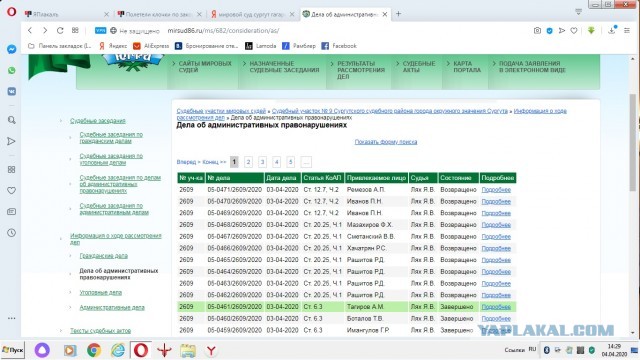Click the address bar URL
Viewport: 640px width, 360px height.
223,31
